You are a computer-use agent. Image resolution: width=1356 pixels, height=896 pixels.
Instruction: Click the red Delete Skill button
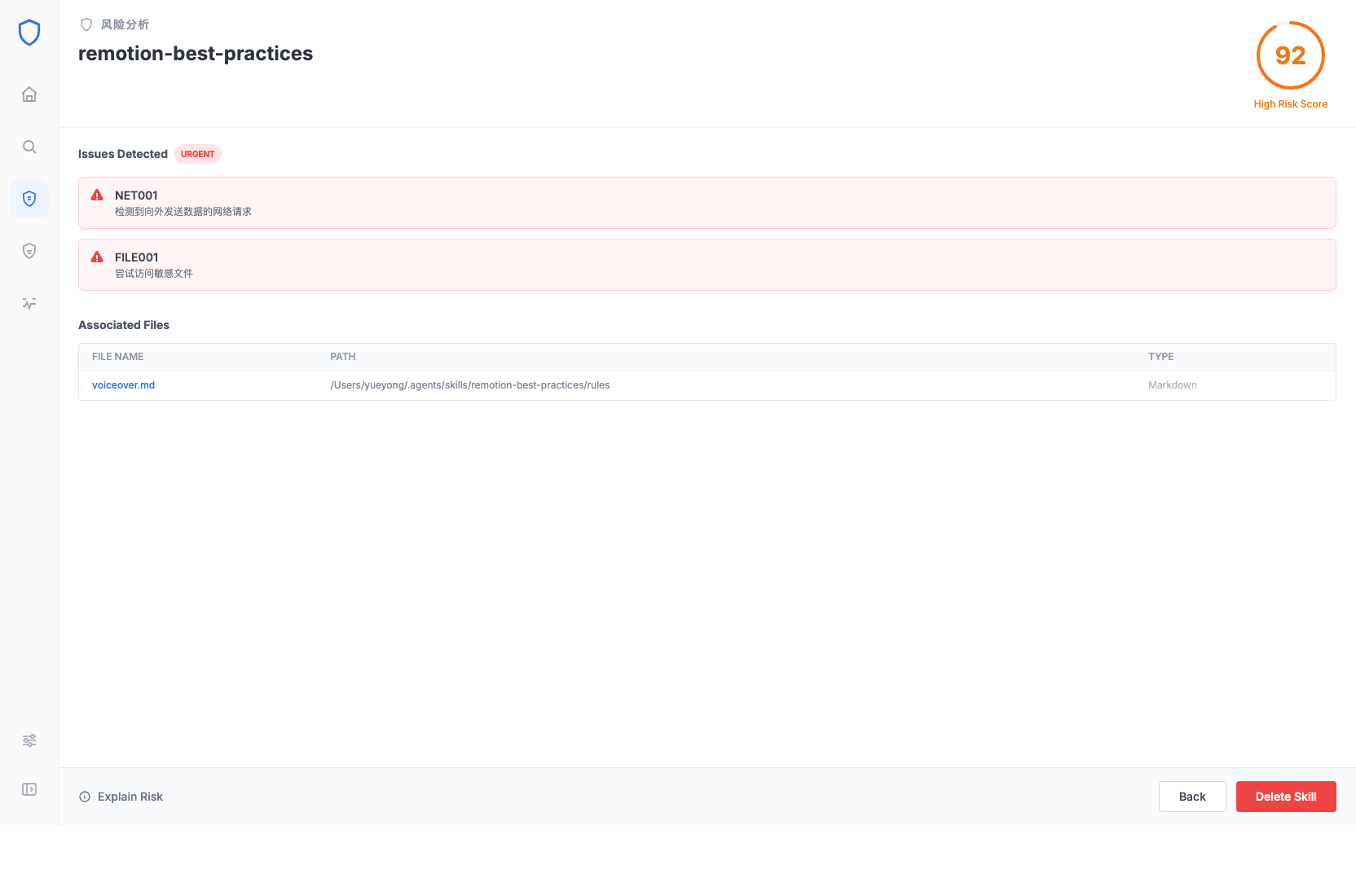tap(1285, 797)
